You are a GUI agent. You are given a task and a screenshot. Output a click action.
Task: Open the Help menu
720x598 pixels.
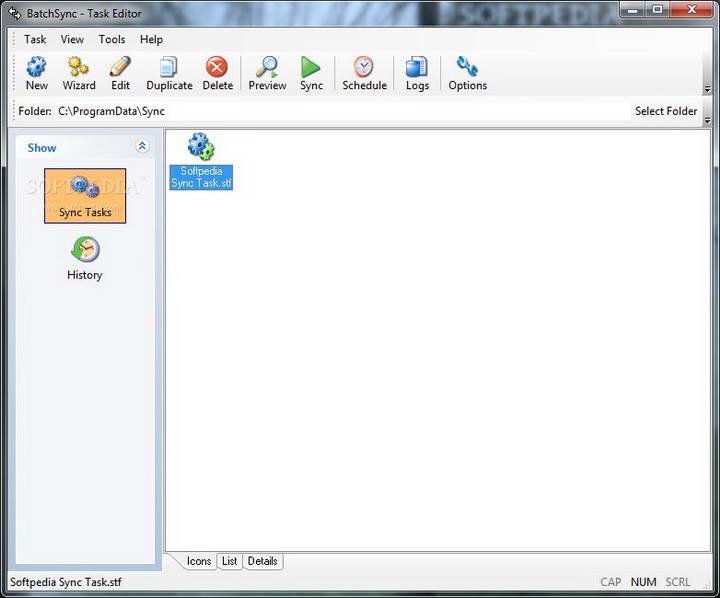151,39
